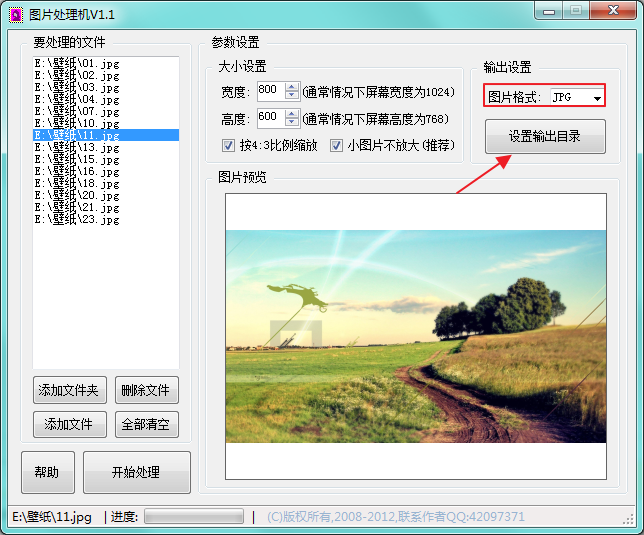The height and width of the screenshot is (535, 644).
Task: Select file E:\壁纸\15.jpg in list
Action: coord(106,159)
